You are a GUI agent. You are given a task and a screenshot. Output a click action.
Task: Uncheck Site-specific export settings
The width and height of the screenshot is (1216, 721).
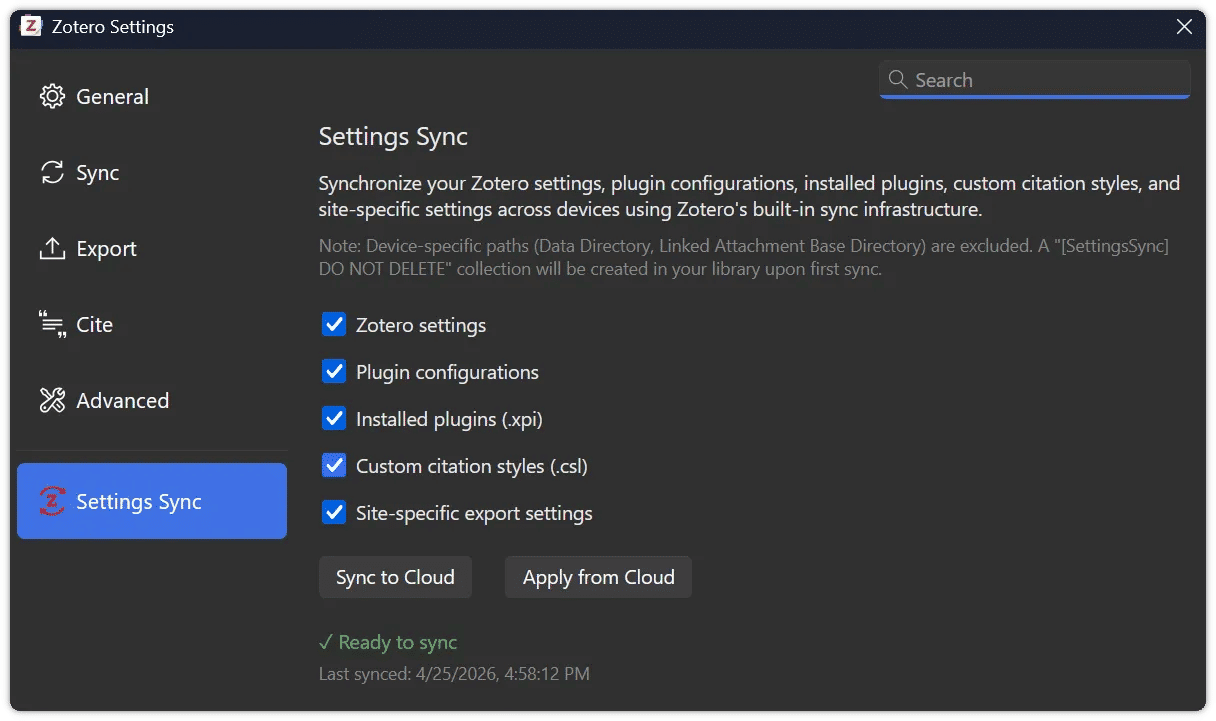click(334, 512)
